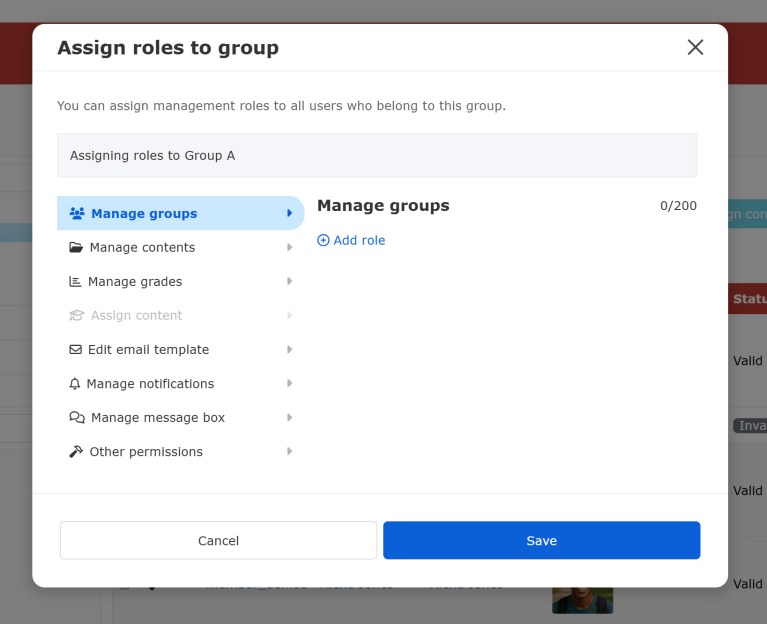The height and width of the screenshot is (624, 767).
Task: Select the Other permissions category
Action: pyautogui.click(x=180, y=451)
